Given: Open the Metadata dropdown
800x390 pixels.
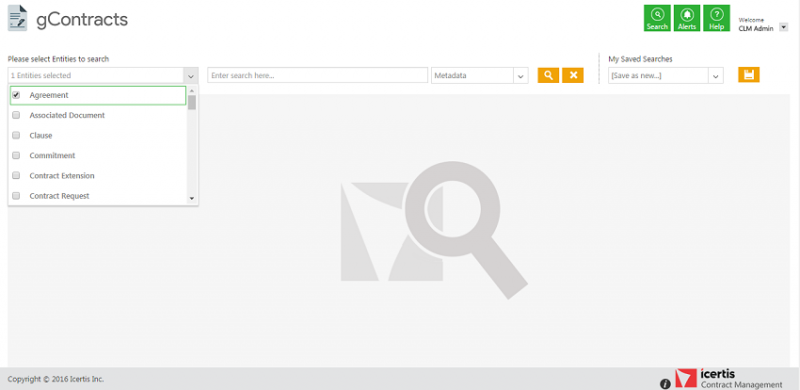Looking at the screenshot, I should pyautogui.click(x=480, y=76).
